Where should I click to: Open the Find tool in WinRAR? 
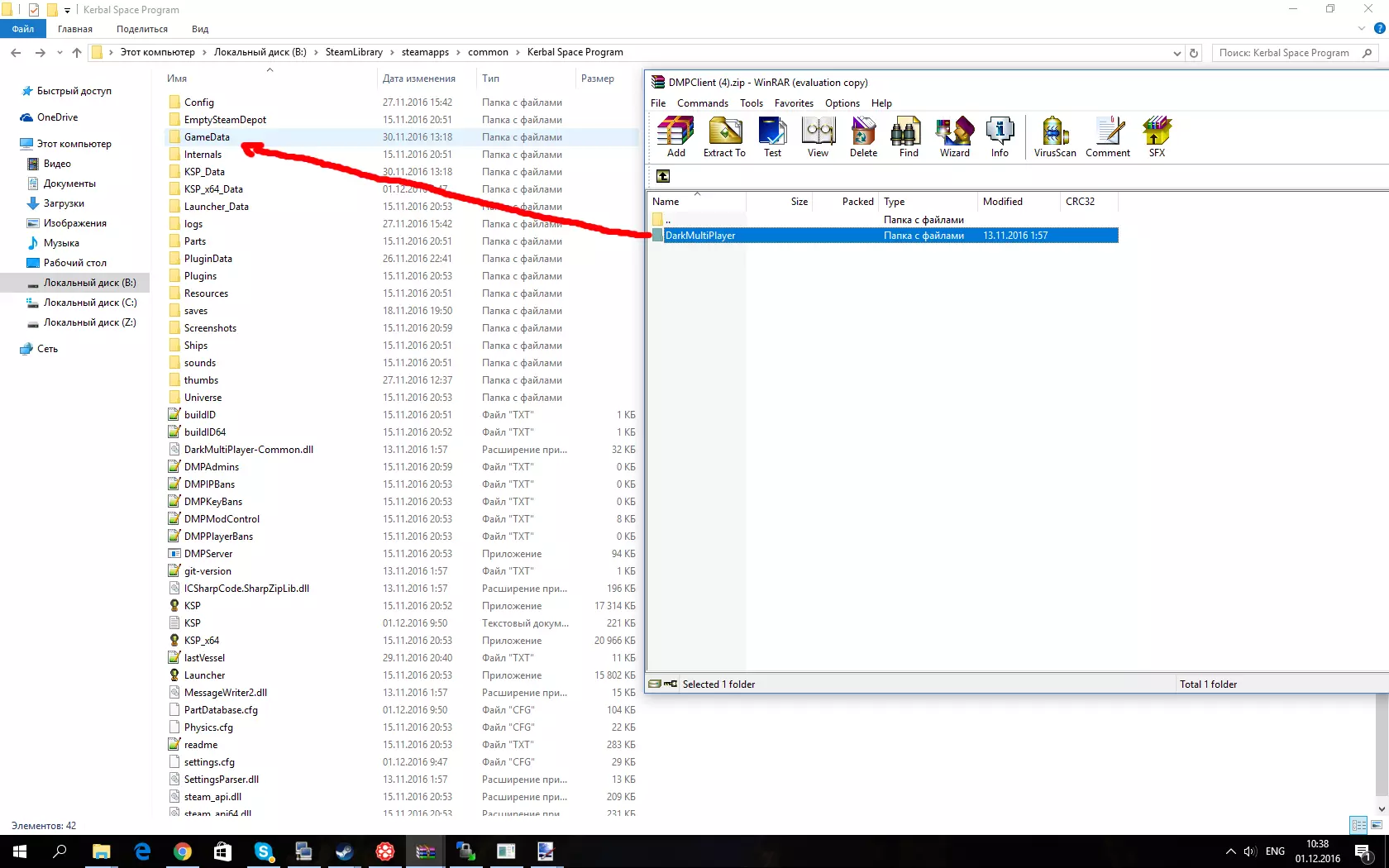[909, 136]
